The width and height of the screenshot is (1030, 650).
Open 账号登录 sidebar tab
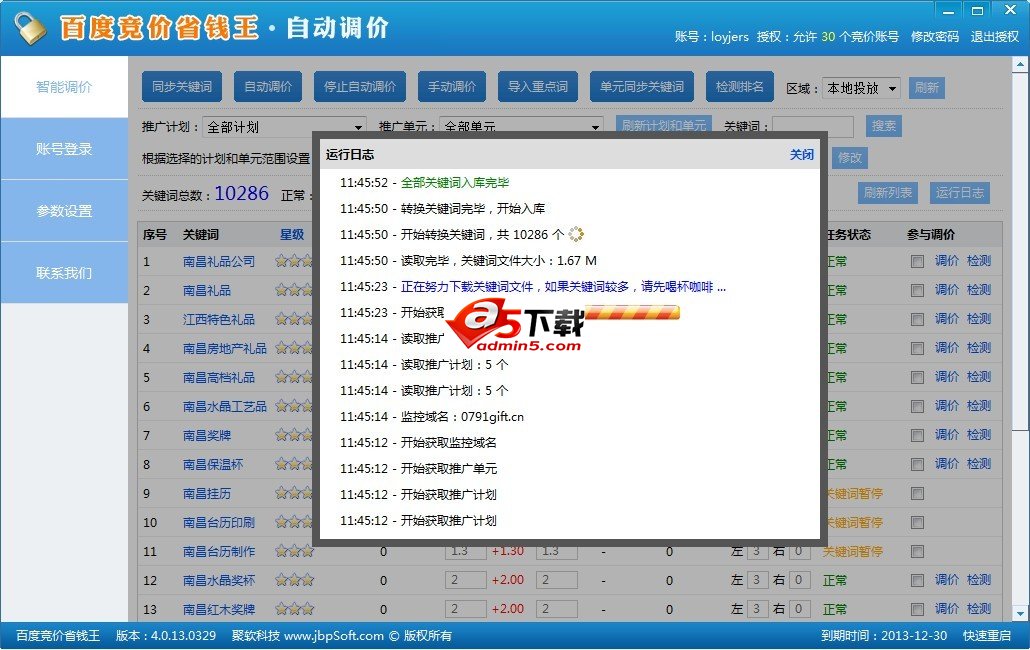(x=64, y=149)
